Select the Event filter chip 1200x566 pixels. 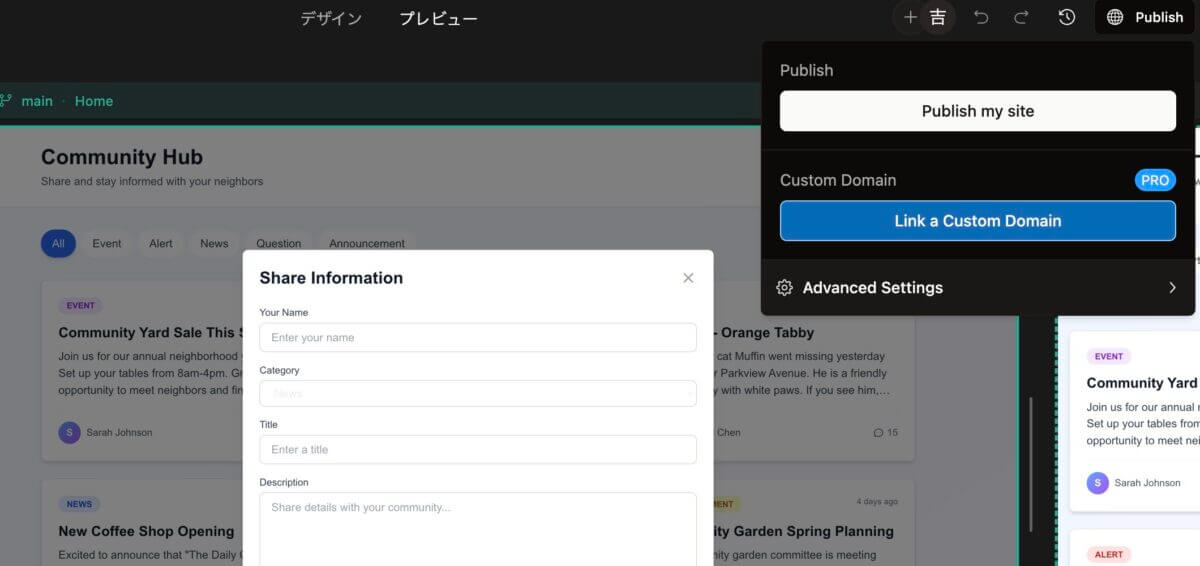click(107, 243)
